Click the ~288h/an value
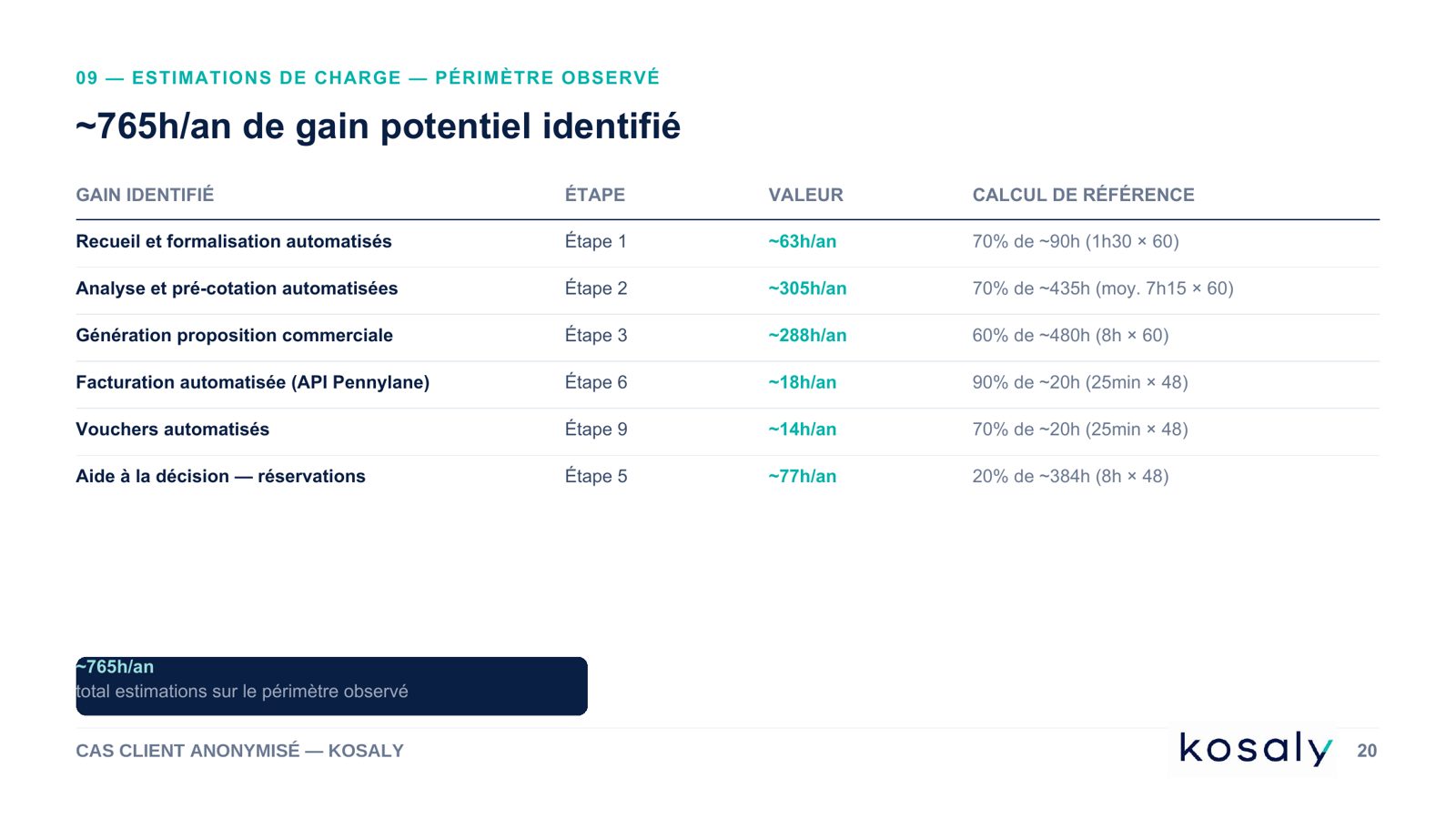This screenshot has height=819, width=1456. [x=807, y=336]
